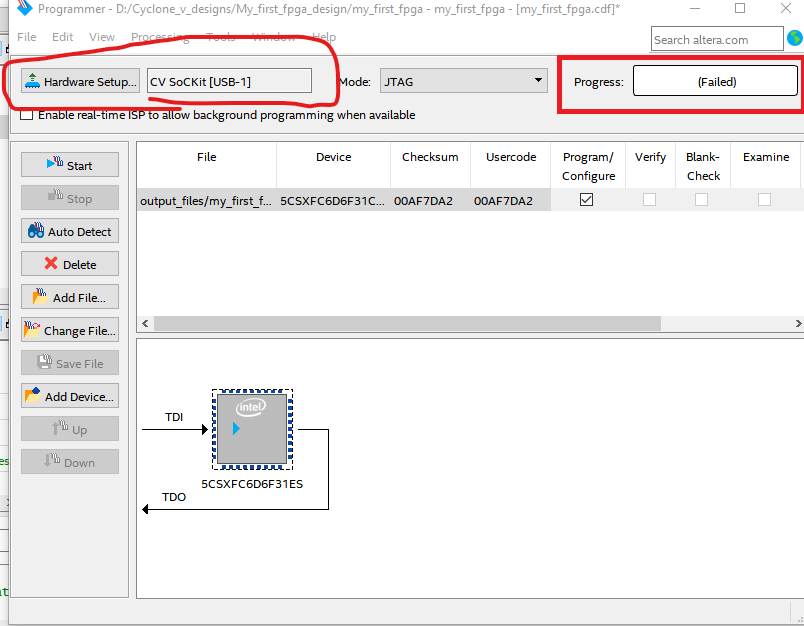Select the Intel 5CSXFC6D6F31ES chip in the chain
The image size is (804, 626).
click(252, 429)
